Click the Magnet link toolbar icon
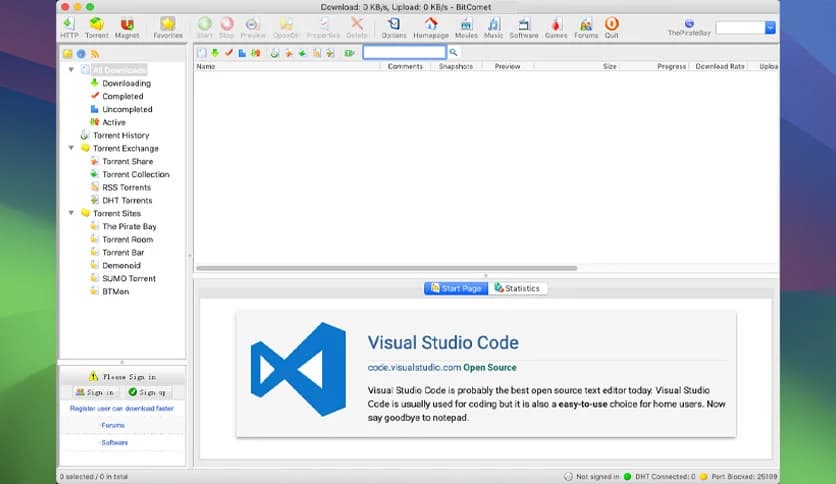 point(126,25)
